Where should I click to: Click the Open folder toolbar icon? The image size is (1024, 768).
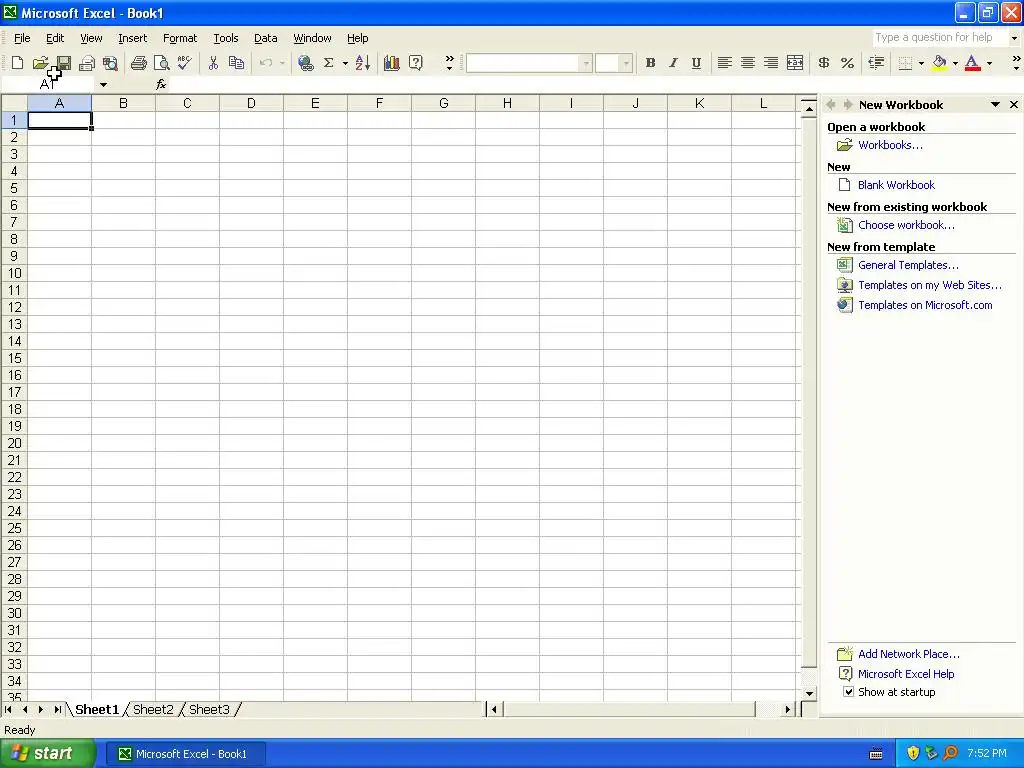click(40, 63)
